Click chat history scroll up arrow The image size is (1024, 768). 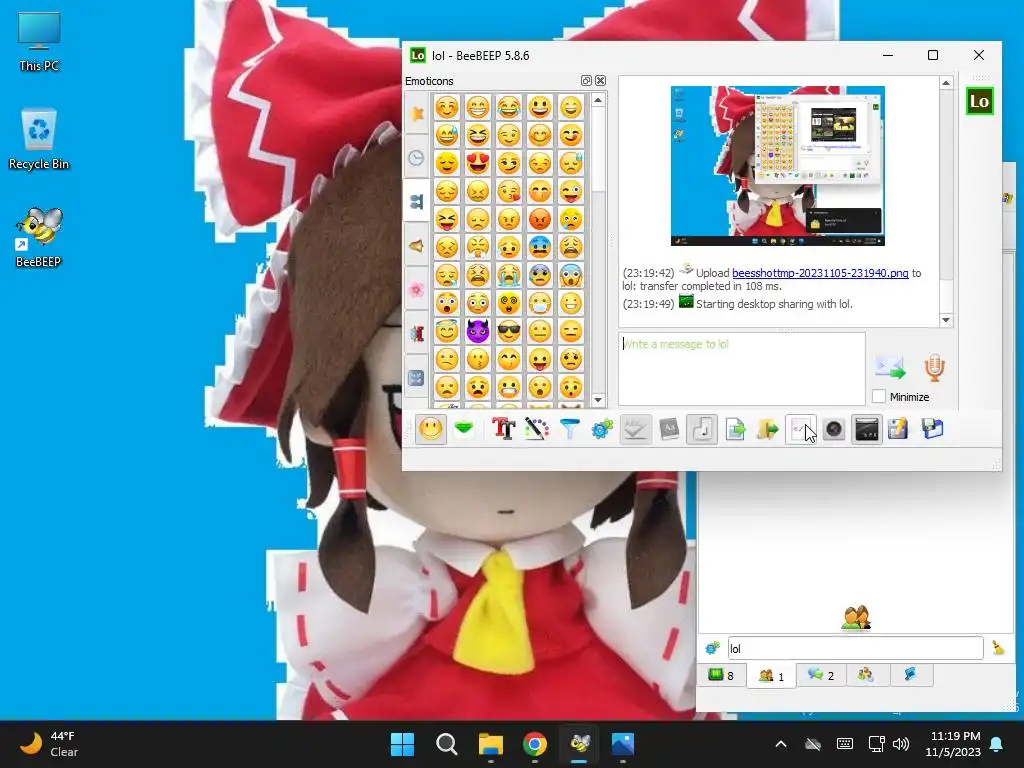pyautogui.click(x=946, y=83)
